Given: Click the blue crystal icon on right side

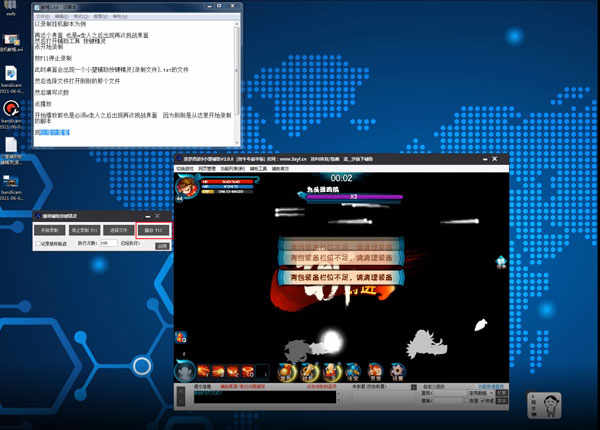Looking at the screenshot, I should 501,262.
